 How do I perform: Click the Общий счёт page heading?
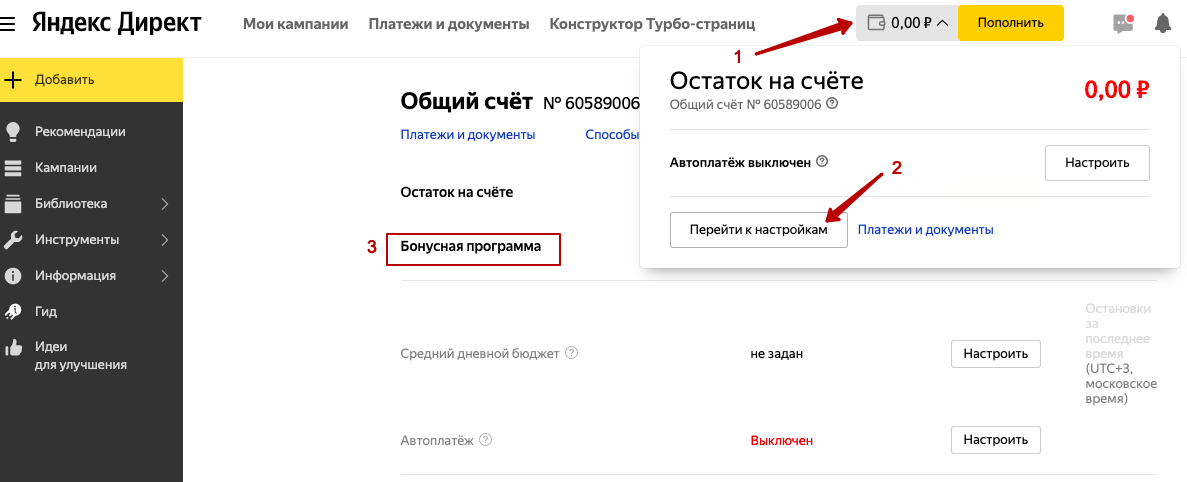466,101
